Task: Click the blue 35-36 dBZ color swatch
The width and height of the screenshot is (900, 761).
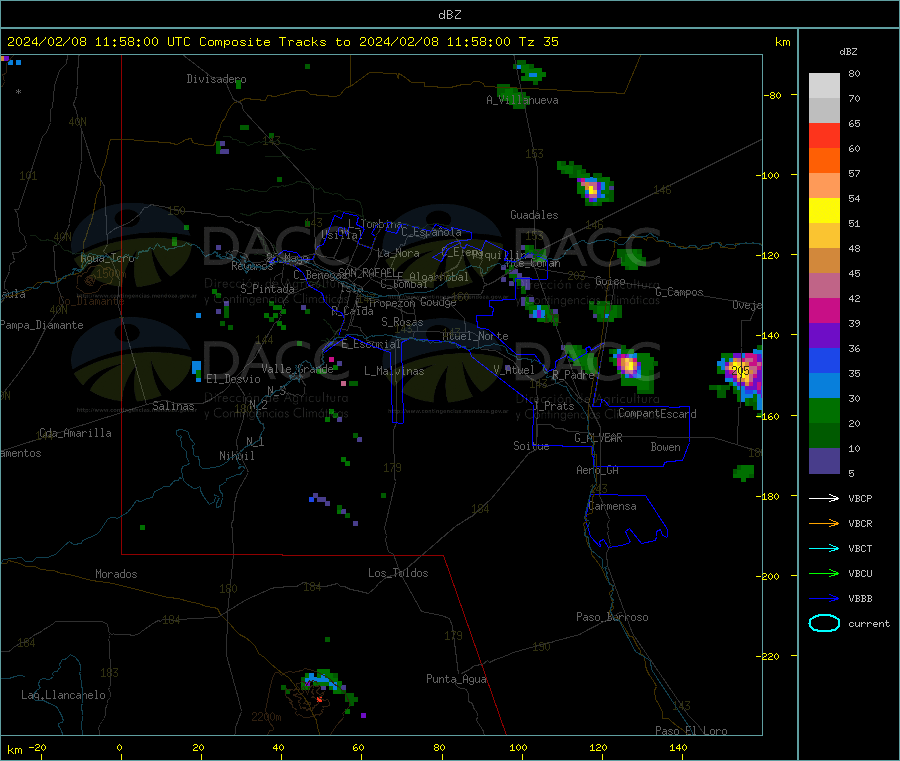Action: [824, 360]
